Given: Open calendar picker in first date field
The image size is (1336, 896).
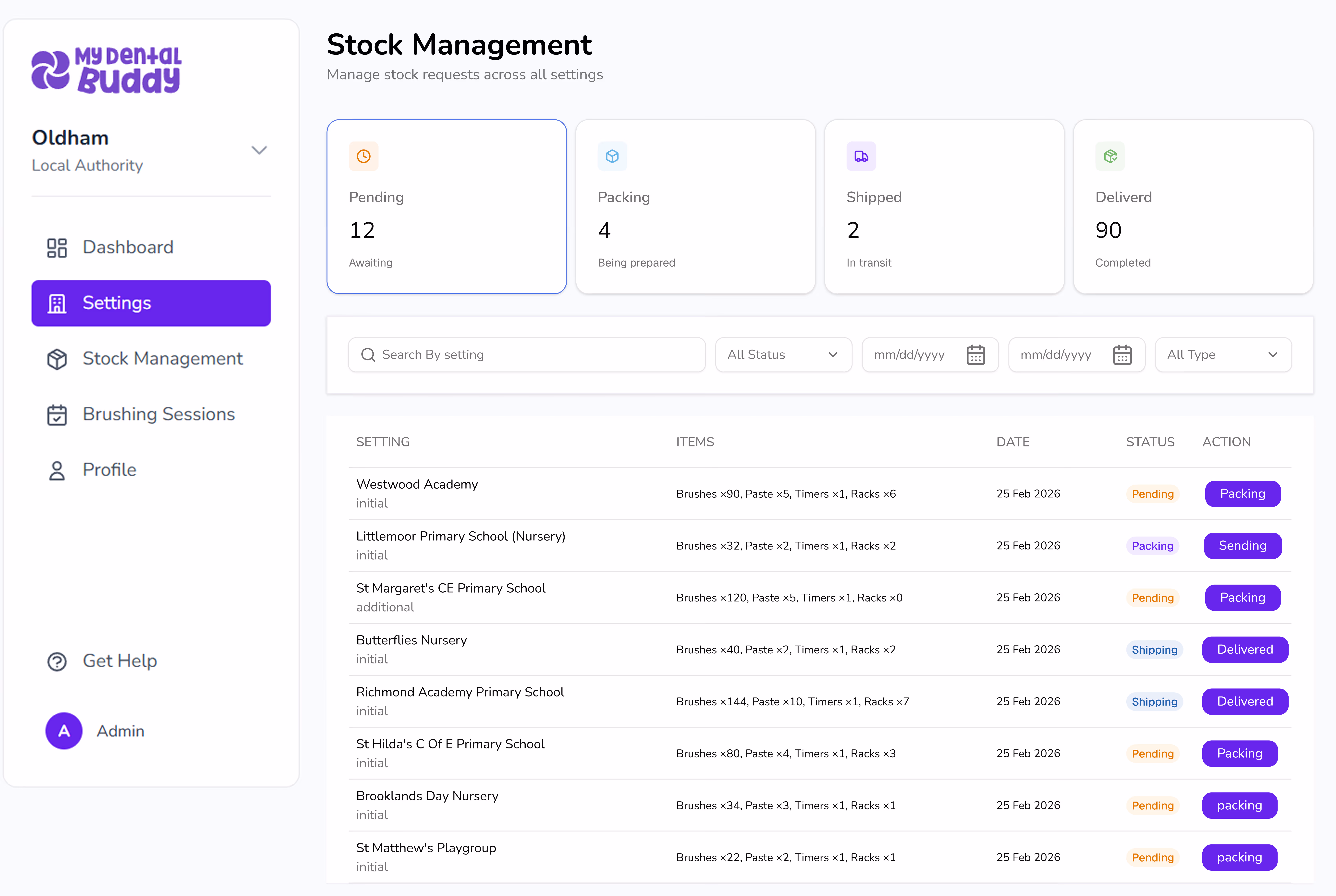Looking at the screenshot, I should (x=975, y=355).
